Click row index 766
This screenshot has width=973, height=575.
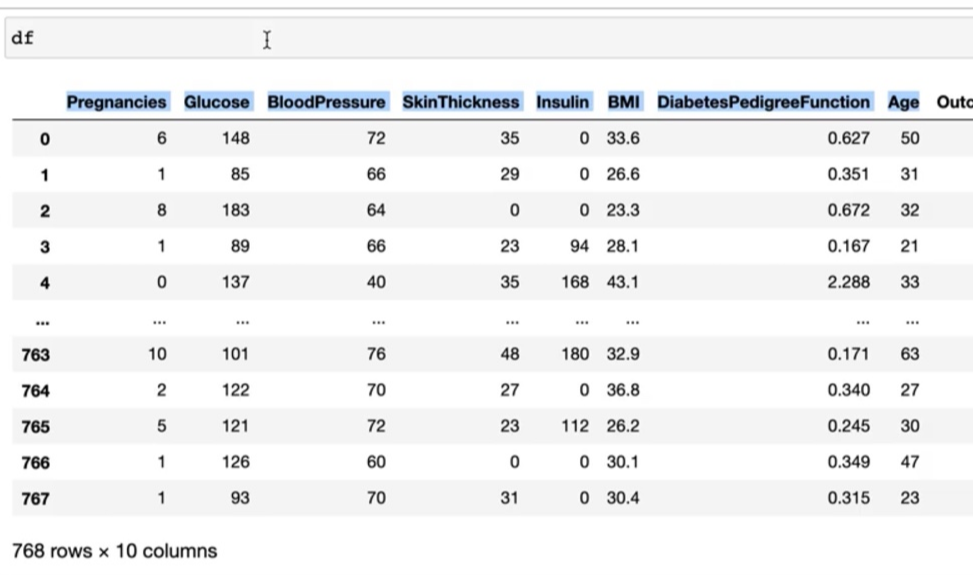35,463
